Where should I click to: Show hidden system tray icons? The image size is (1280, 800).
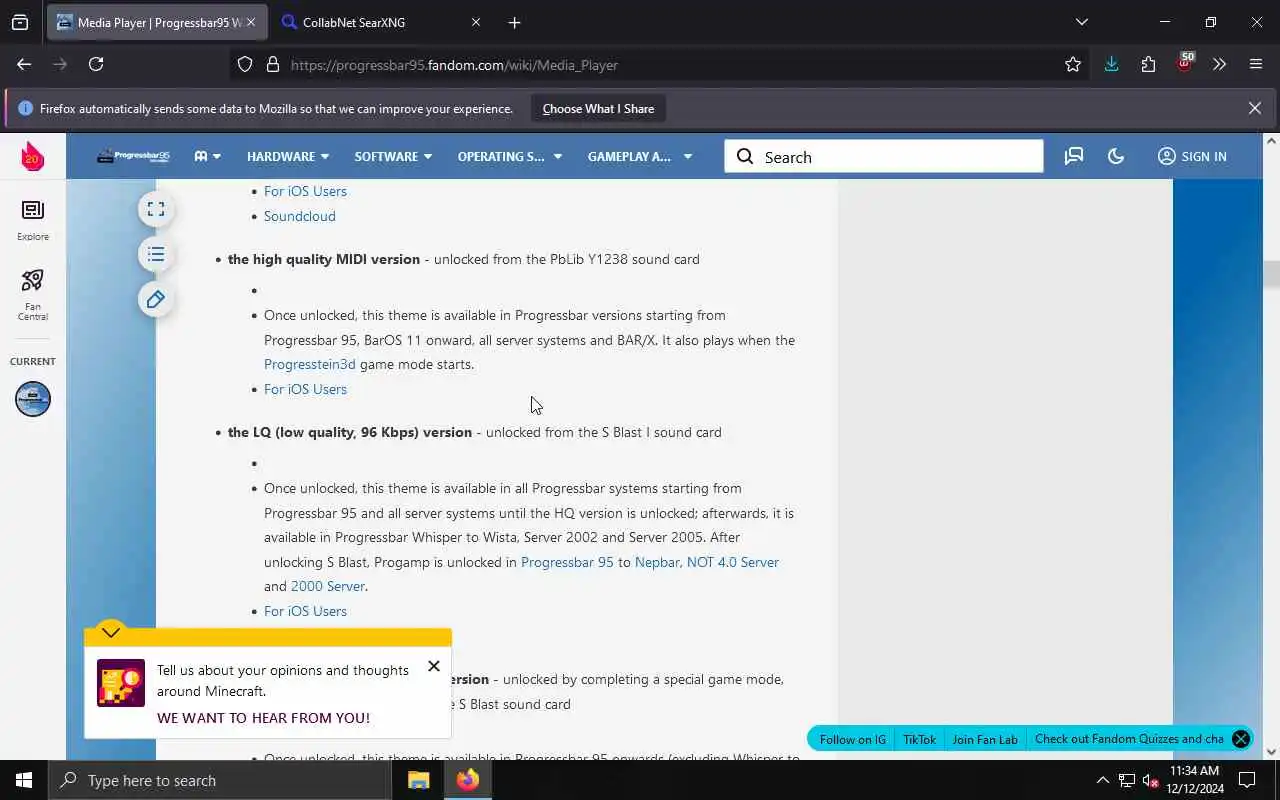coord(1103,780)
